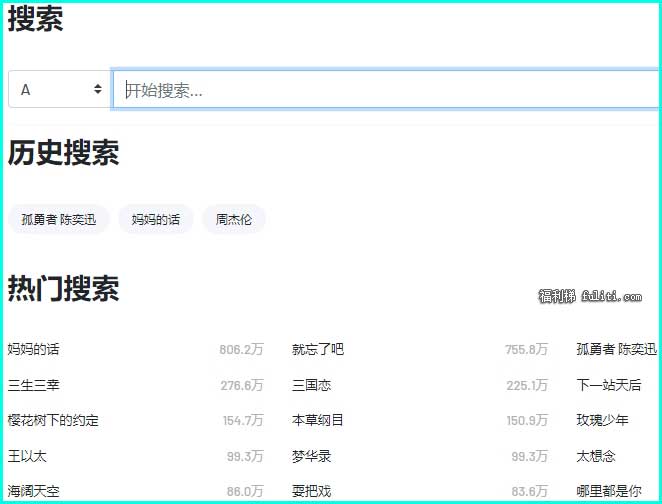
Task: Open hot search 梦华录
Action: 311,456
